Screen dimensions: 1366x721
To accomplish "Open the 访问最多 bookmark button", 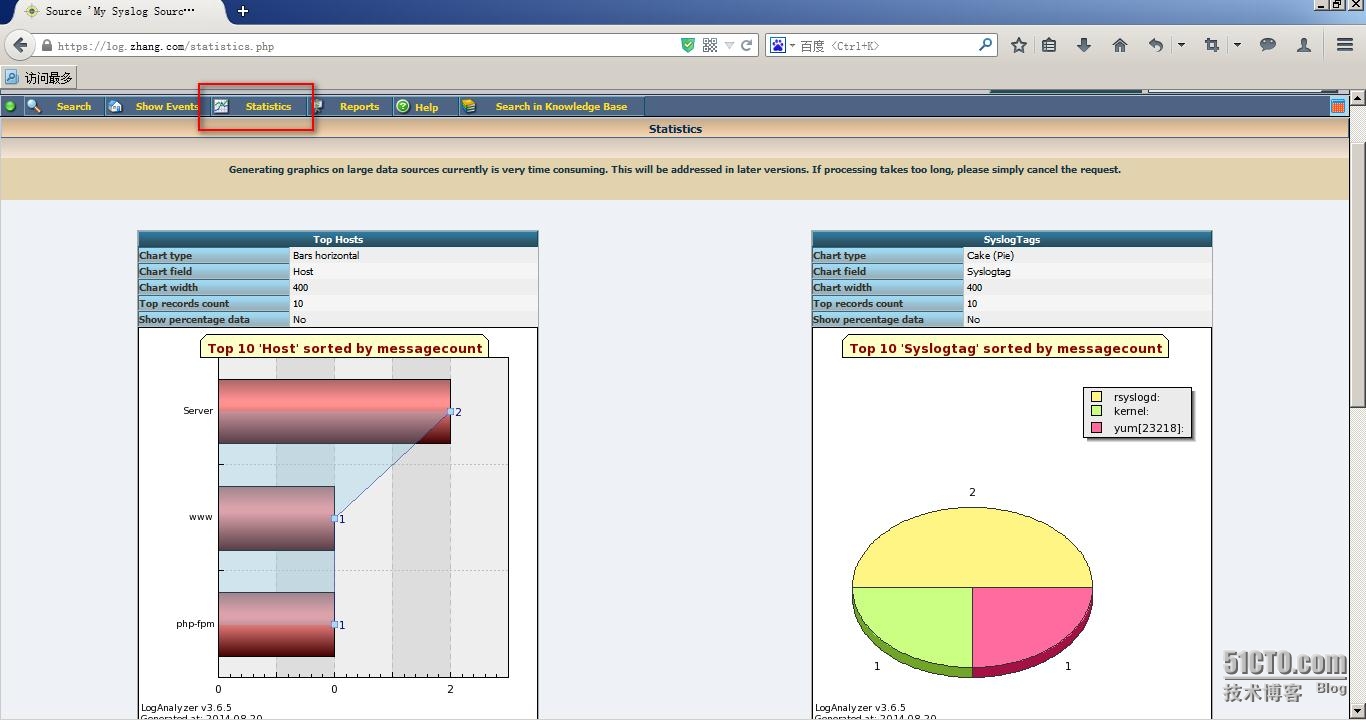I will (x=39, y=77).
